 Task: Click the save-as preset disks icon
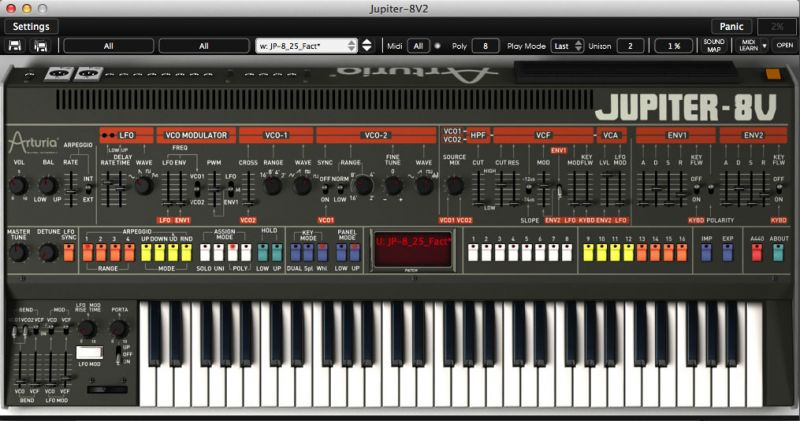41,46
